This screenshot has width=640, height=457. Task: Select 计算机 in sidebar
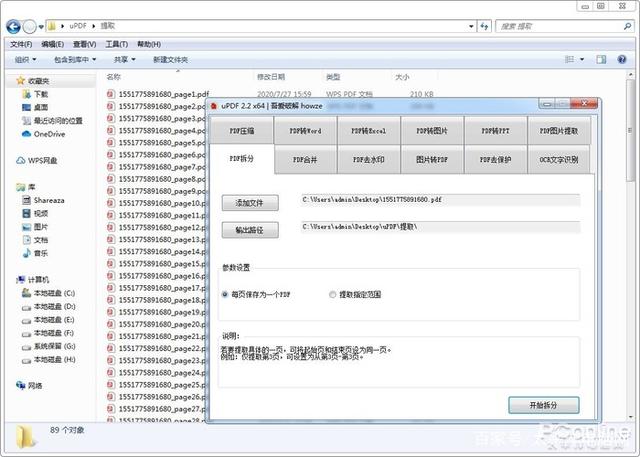(x=33, y=280)
